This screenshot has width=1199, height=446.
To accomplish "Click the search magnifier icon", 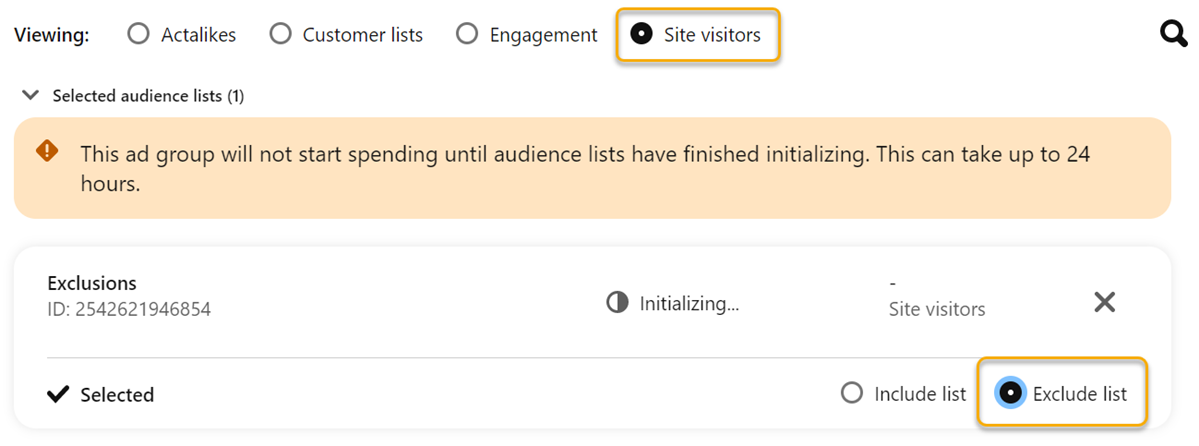I will [x=1174, y=35].
